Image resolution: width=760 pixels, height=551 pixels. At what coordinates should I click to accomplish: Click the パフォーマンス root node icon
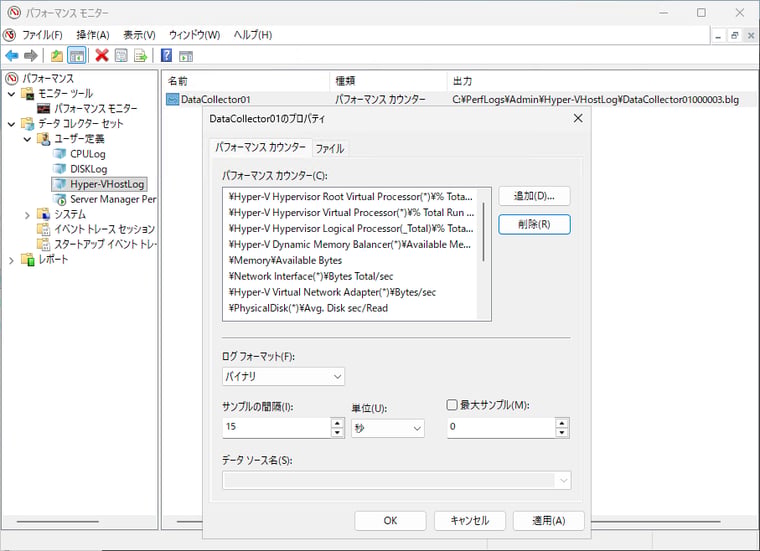(x=12, y=78)
